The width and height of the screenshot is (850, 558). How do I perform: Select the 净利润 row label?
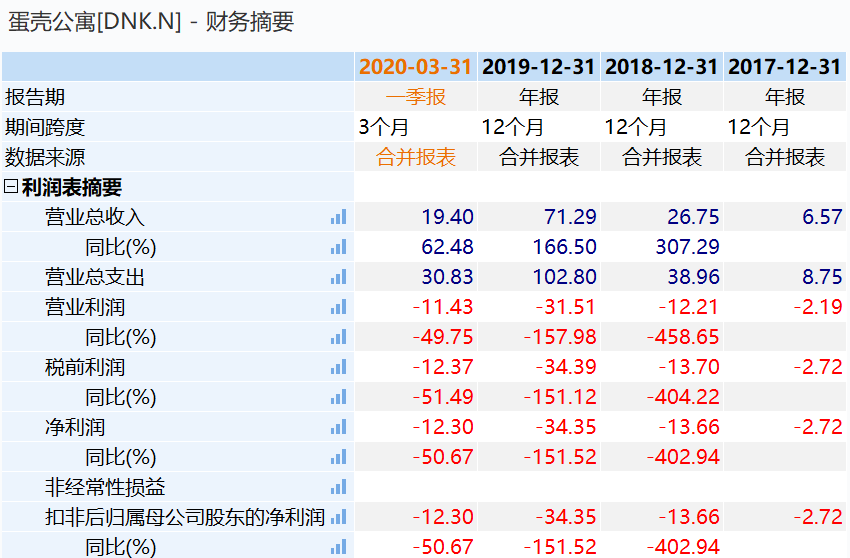click(x=75, y=427)
